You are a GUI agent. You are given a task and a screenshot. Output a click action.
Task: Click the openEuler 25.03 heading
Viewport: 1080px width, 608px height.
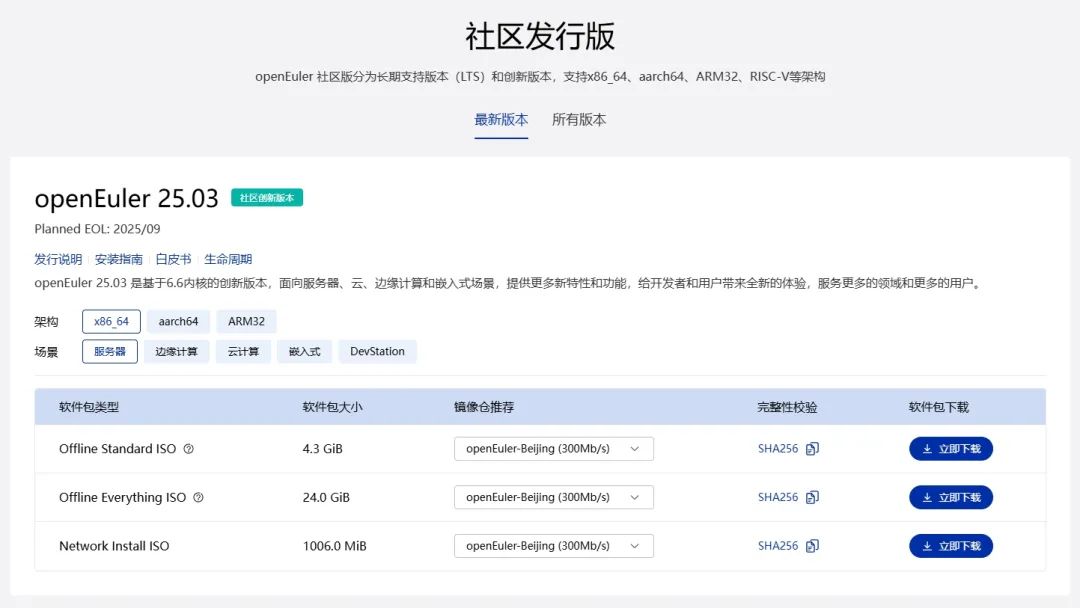(x=126, y=198)
